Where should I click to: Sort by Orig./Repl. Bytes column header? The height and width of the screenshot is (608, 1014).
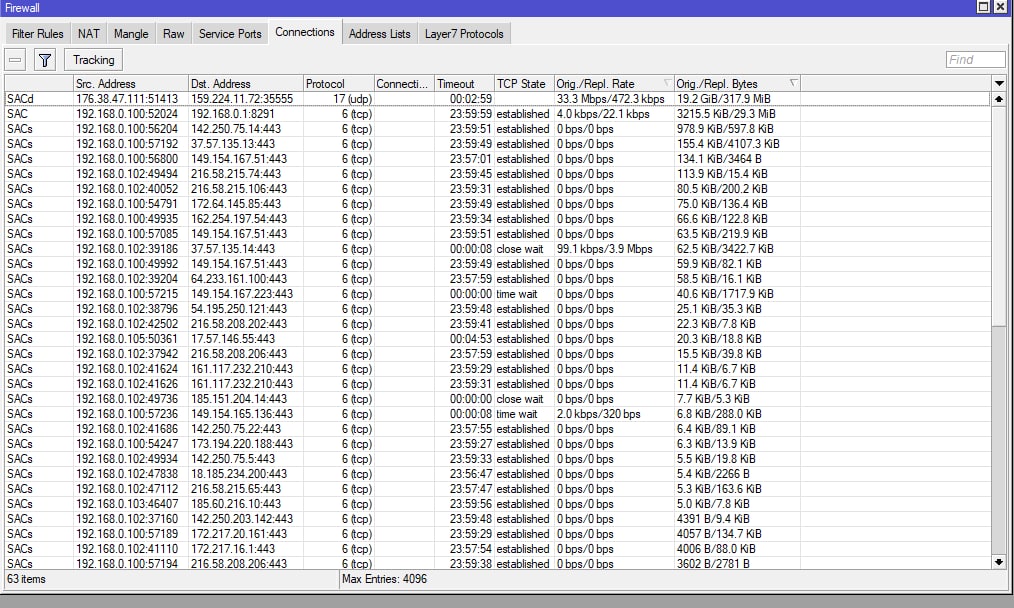point(737,83)
